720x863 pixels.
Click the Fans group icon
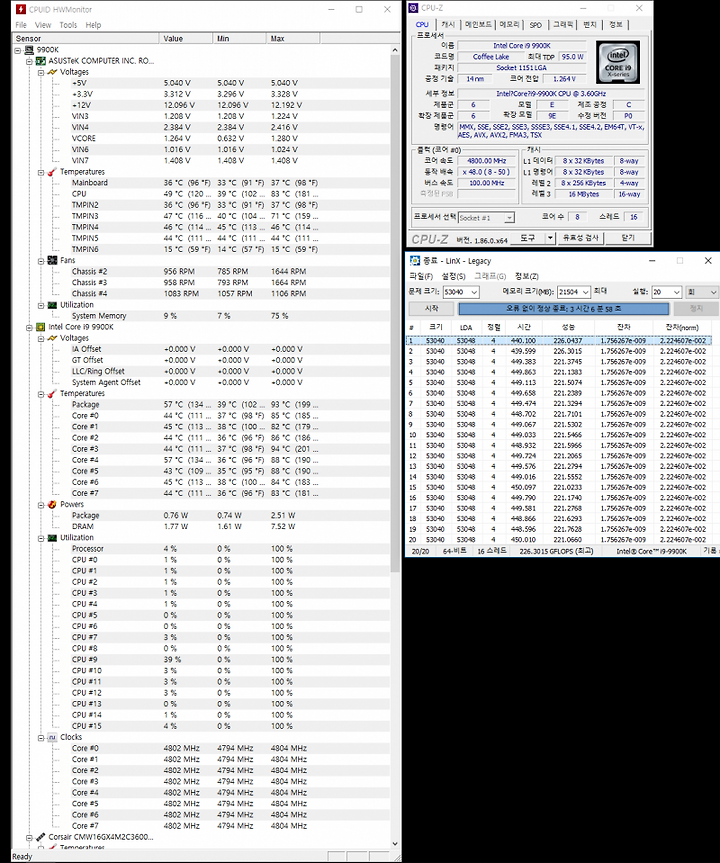pyautogui.click(x=52, y=260)
